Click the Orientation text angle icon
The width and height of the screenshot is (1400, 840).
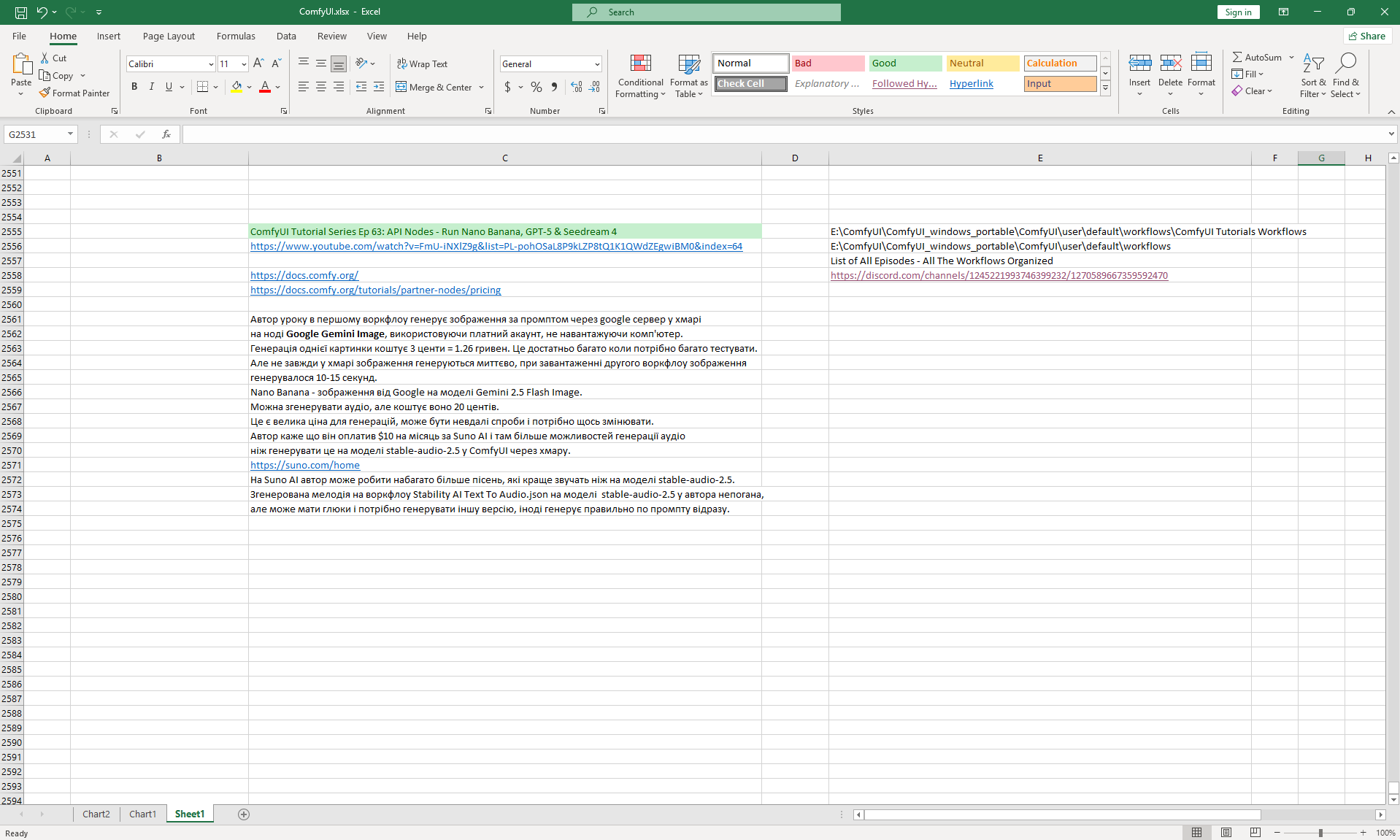tap(361, 64)
